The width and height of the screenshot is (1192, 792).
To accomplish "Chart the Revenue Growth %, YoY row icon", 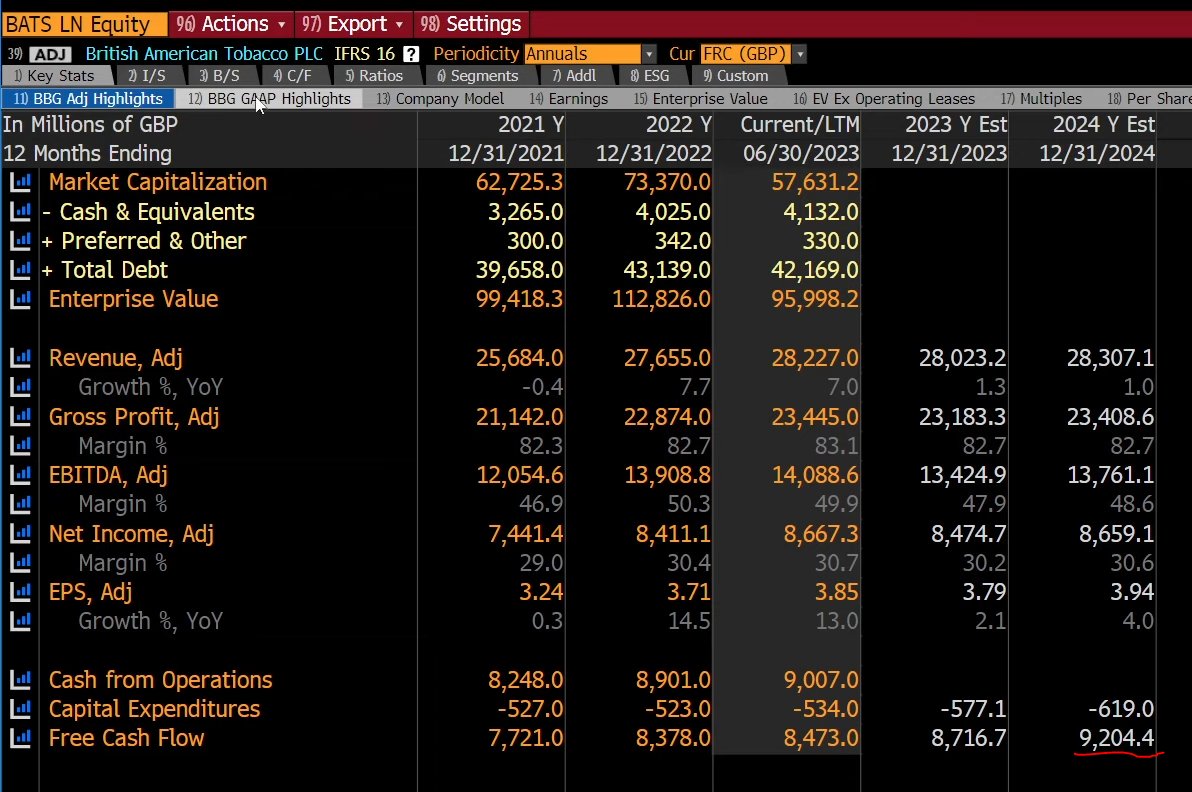I will click(21, 387).
